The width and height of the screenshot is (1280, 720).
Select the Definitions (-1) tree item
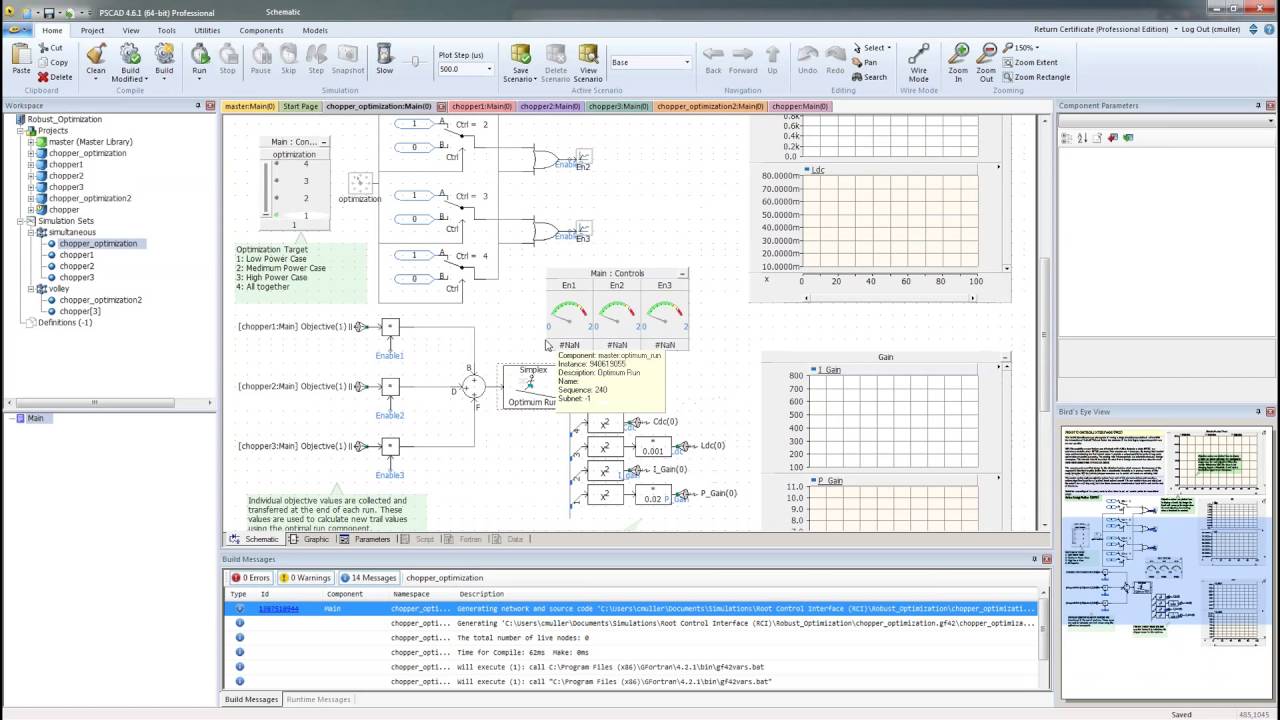[x=65, y=322]
